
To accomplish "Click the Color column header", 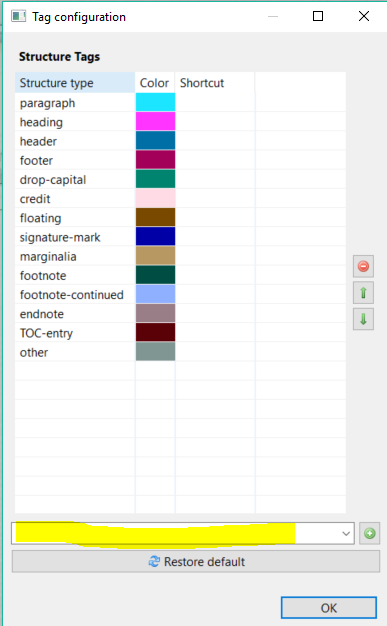I will (x=155, y=83).
